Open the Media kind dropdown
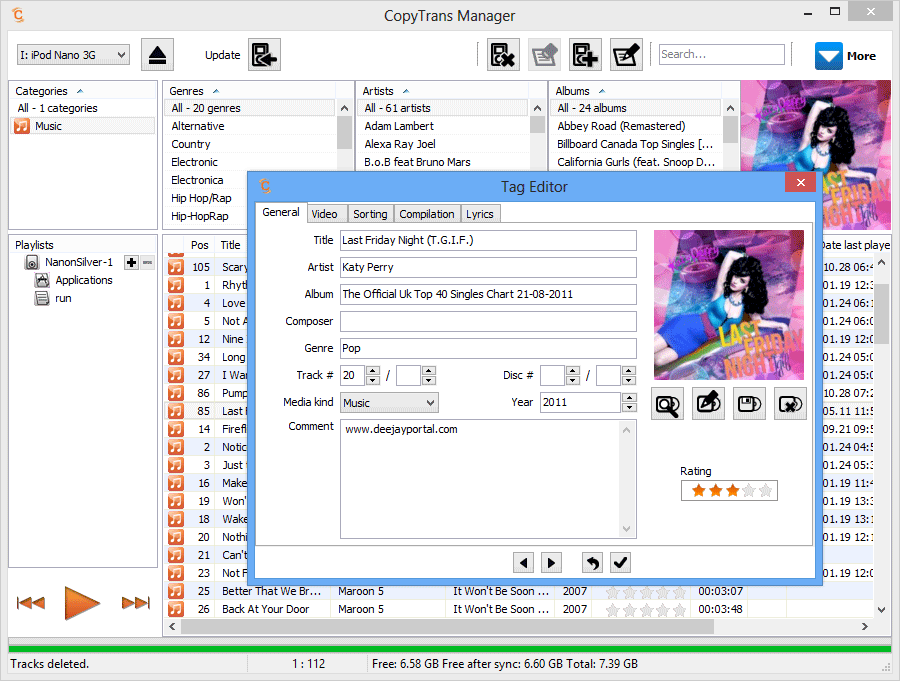900x681 pixels. (x=389, y=402)
